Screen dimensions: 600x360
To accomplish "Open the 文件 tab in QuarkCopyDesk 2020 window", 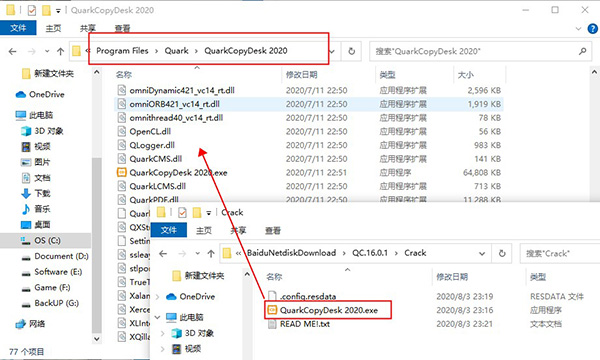I will coord(18,28).
